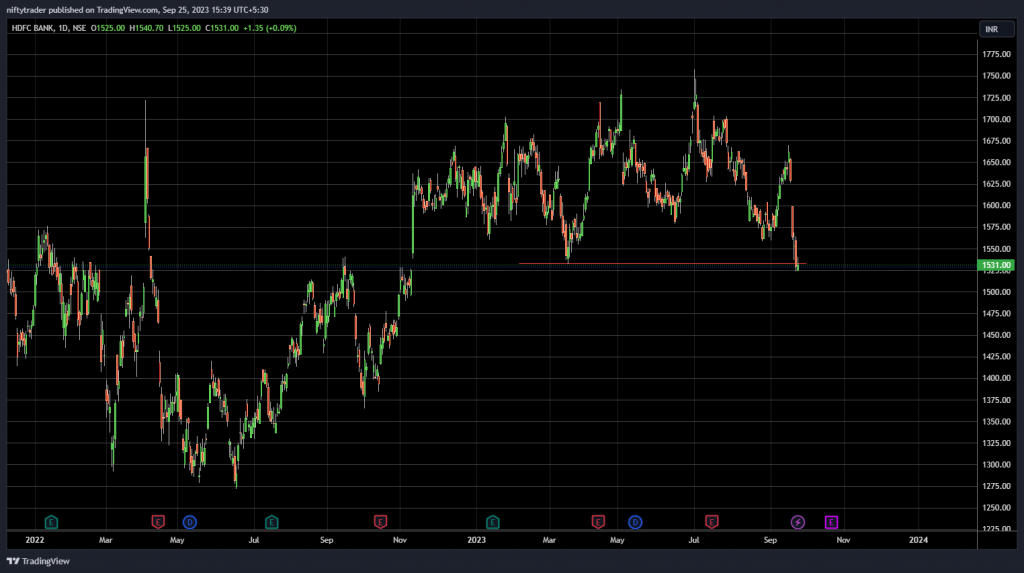Click the 1650.00 price axis label
The height and width of the screenshot is (573, 1024).
click(x=997, y=162)
